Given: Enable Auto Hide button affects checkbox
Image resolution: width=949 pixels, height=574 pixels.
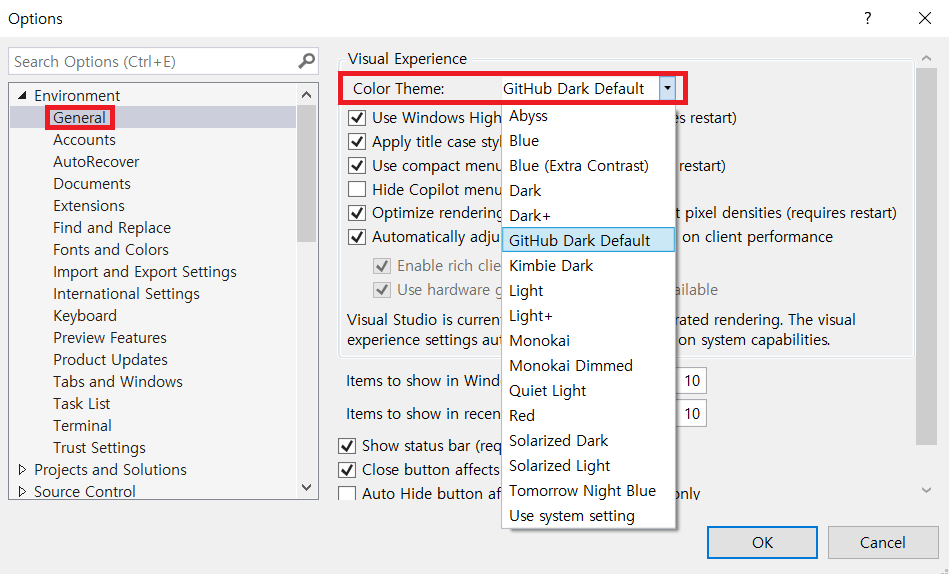Looking at the screenshot, I should (347, 493).
